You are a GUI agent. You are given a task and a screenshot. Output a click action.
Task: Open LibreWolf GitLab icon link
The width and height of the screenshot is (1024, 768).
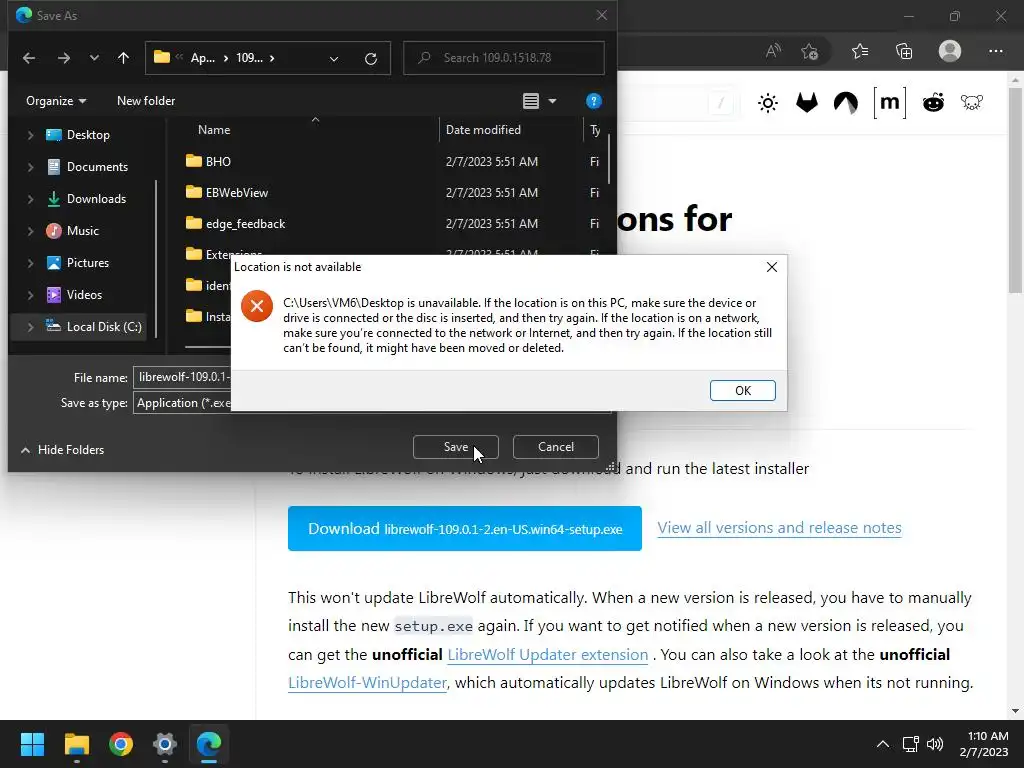(x=807, y=103)
